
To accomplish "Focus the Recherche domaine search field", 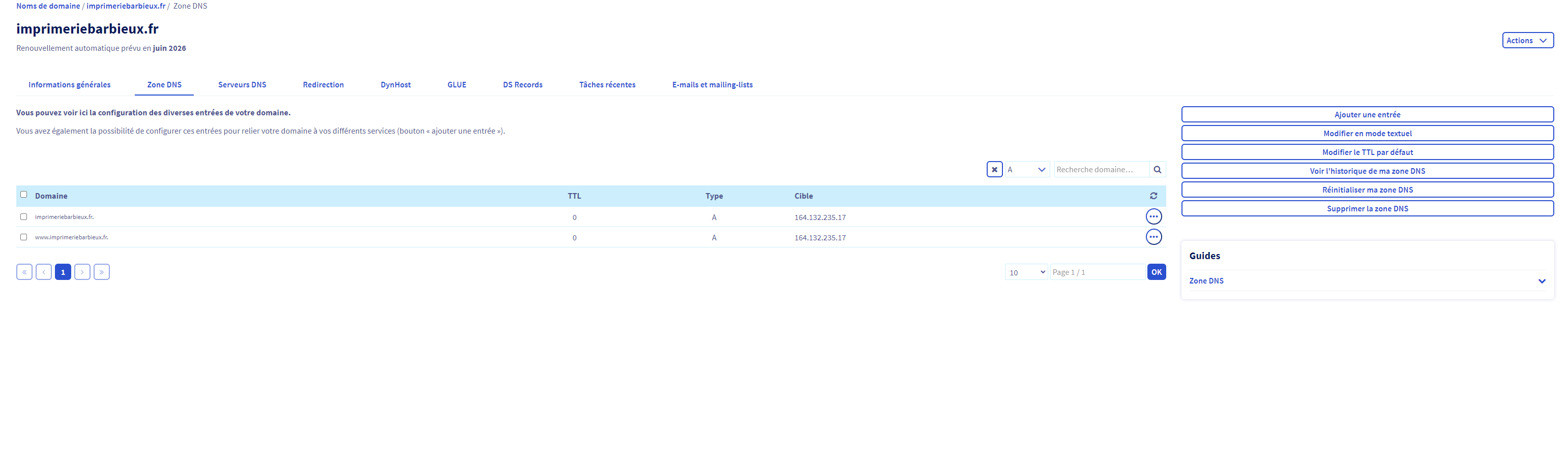I will [1101, 170].
